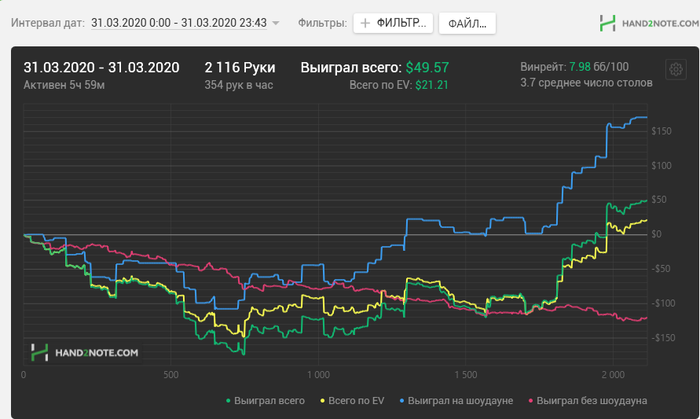
Task: Click the pink legend dot for non-showdown winnings
Action: click(531, 401)
